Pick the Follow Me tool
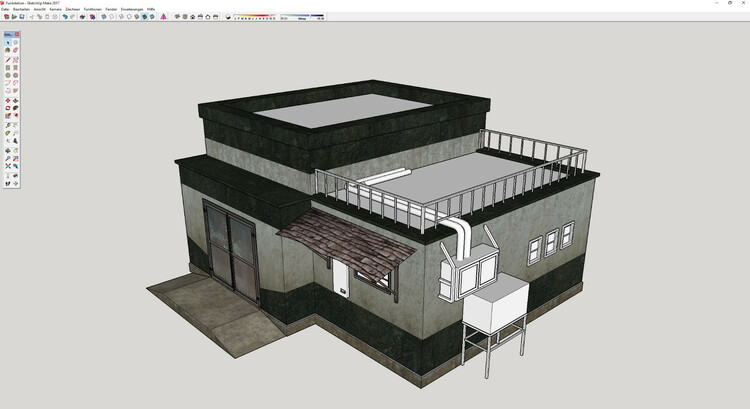This screenshot has height=409, width=750. pos(16,108)
